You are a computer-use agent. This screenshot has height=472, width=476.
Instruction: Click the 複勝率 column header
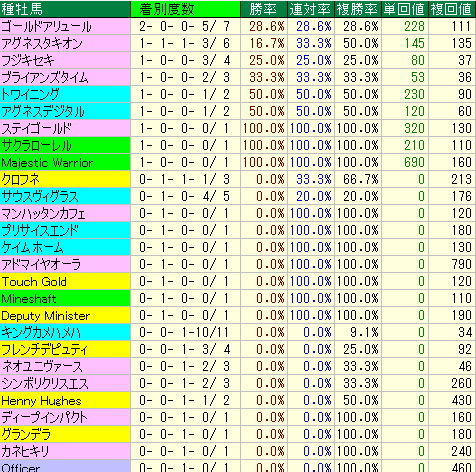click(357, 9)
